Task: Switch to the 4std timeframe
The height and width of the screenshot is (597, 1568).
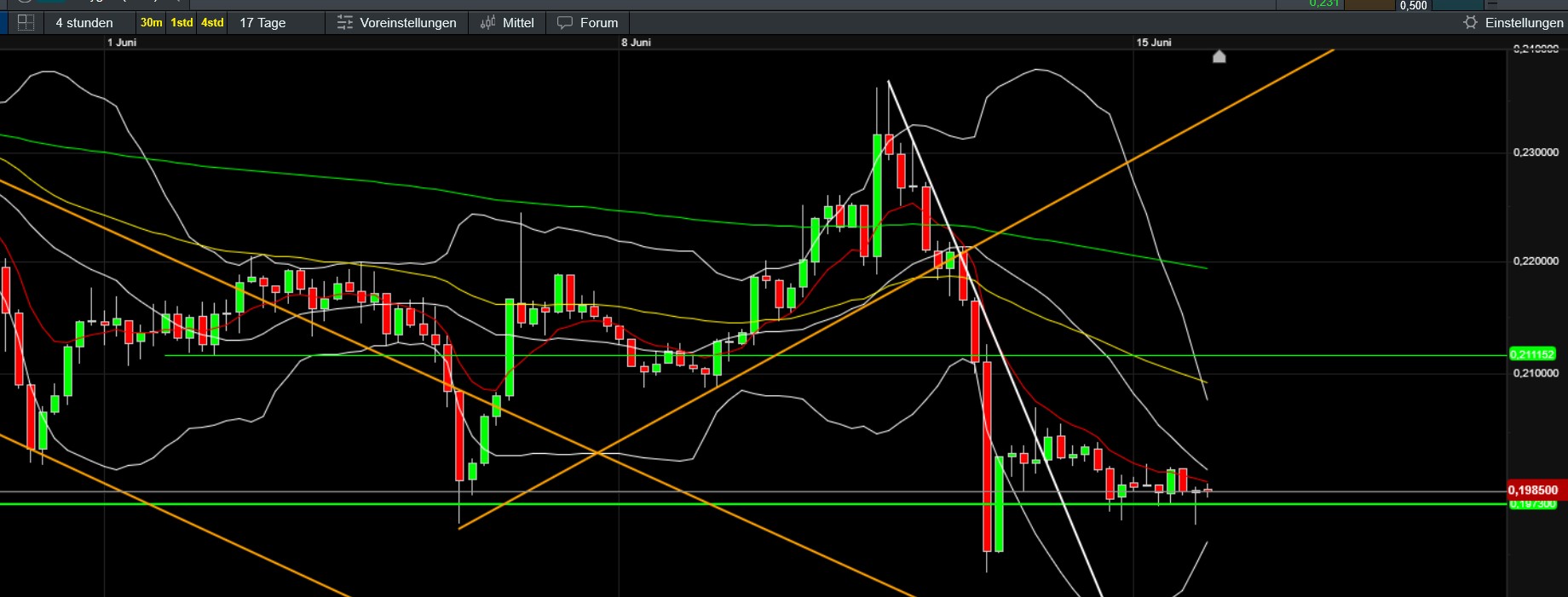Action: [212, 23]
